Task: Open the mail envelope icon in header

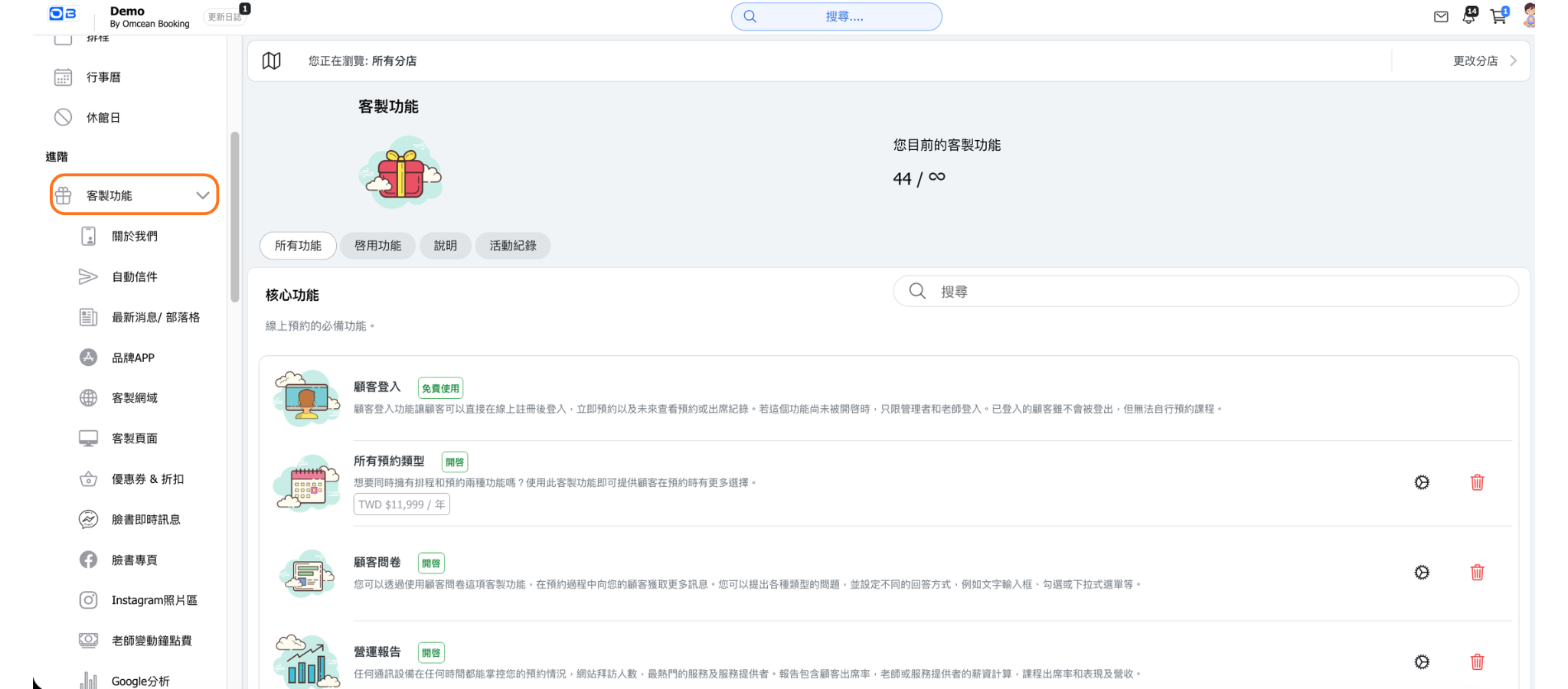Action: pos(1440,17)
